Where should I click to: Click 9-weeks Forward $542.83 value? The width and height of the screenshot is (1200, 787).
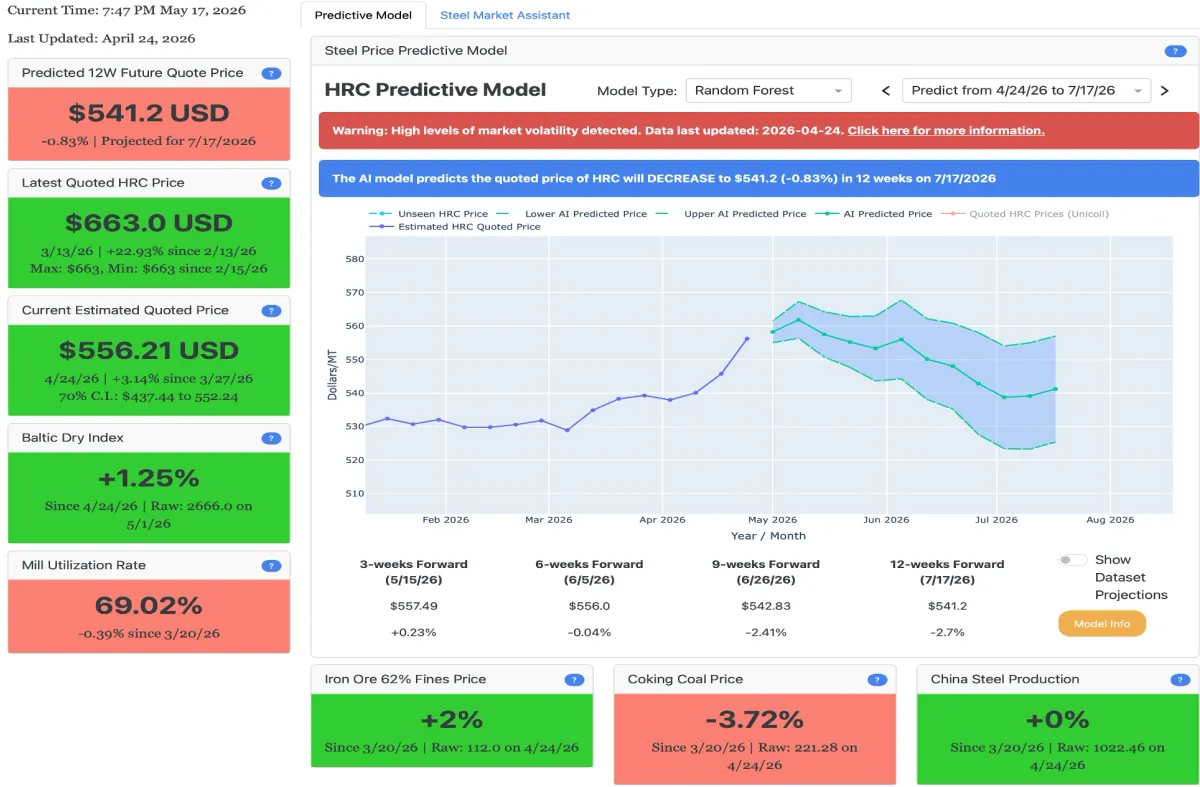coord(766,606)
